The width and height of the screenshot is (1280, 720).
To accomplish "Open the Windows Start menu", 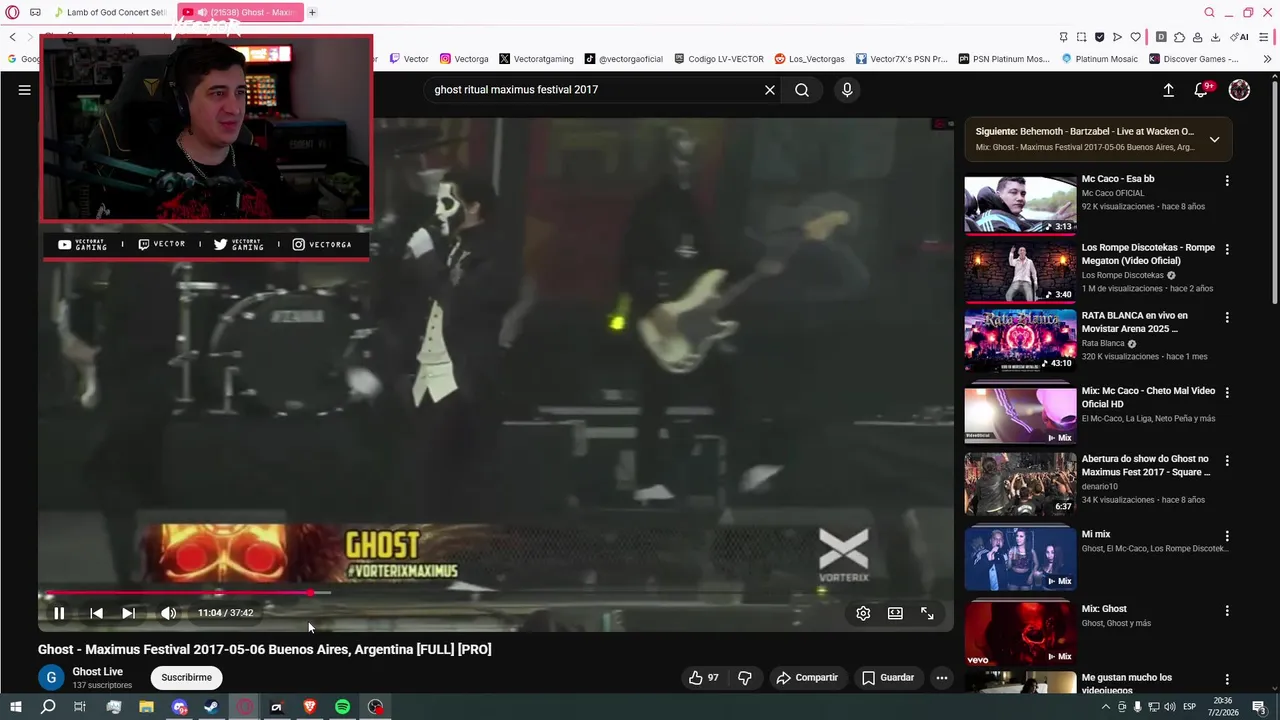I will [16, 707].
